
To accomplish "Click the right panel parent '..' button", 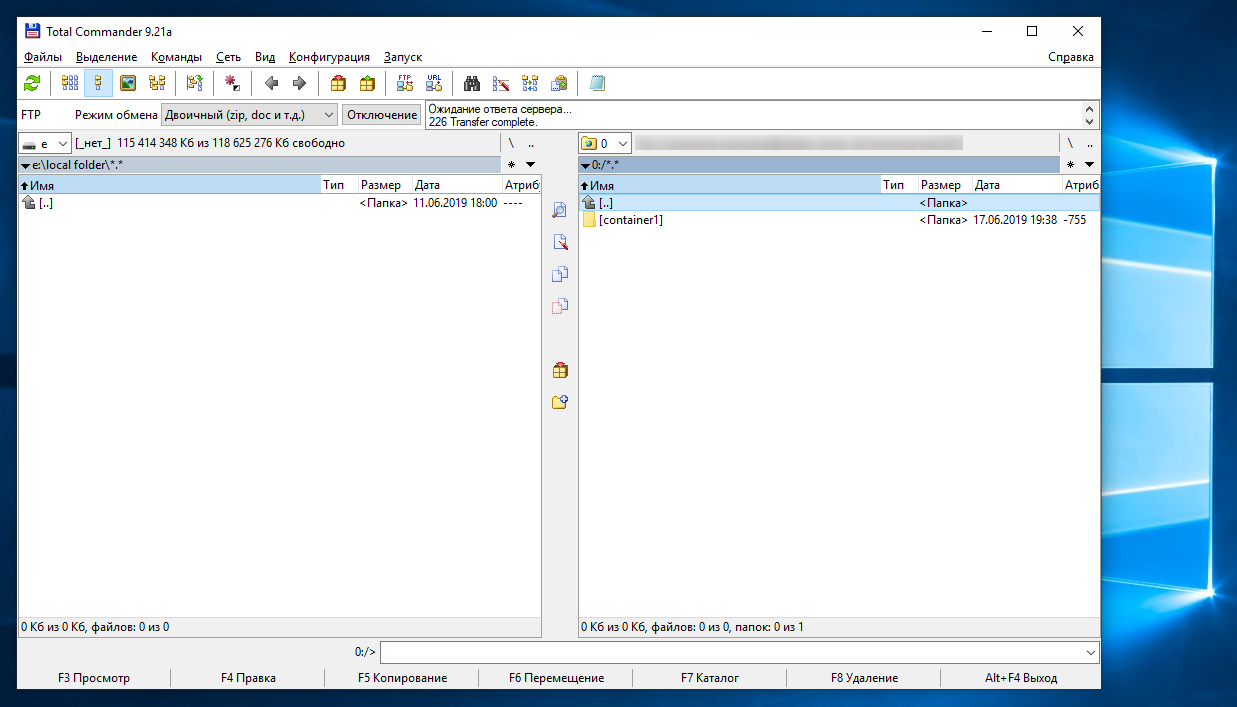I will (x=1090, y=143).
